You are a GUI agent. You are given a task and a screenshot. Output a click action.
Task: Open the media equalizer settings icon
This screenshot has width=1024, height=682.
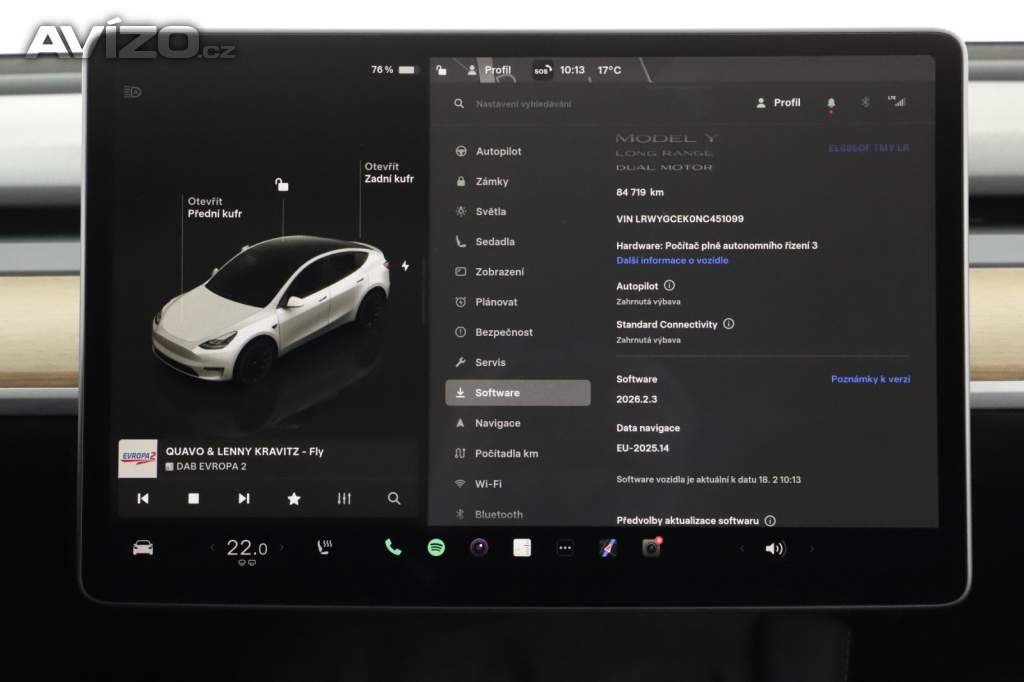click(344, 498)
